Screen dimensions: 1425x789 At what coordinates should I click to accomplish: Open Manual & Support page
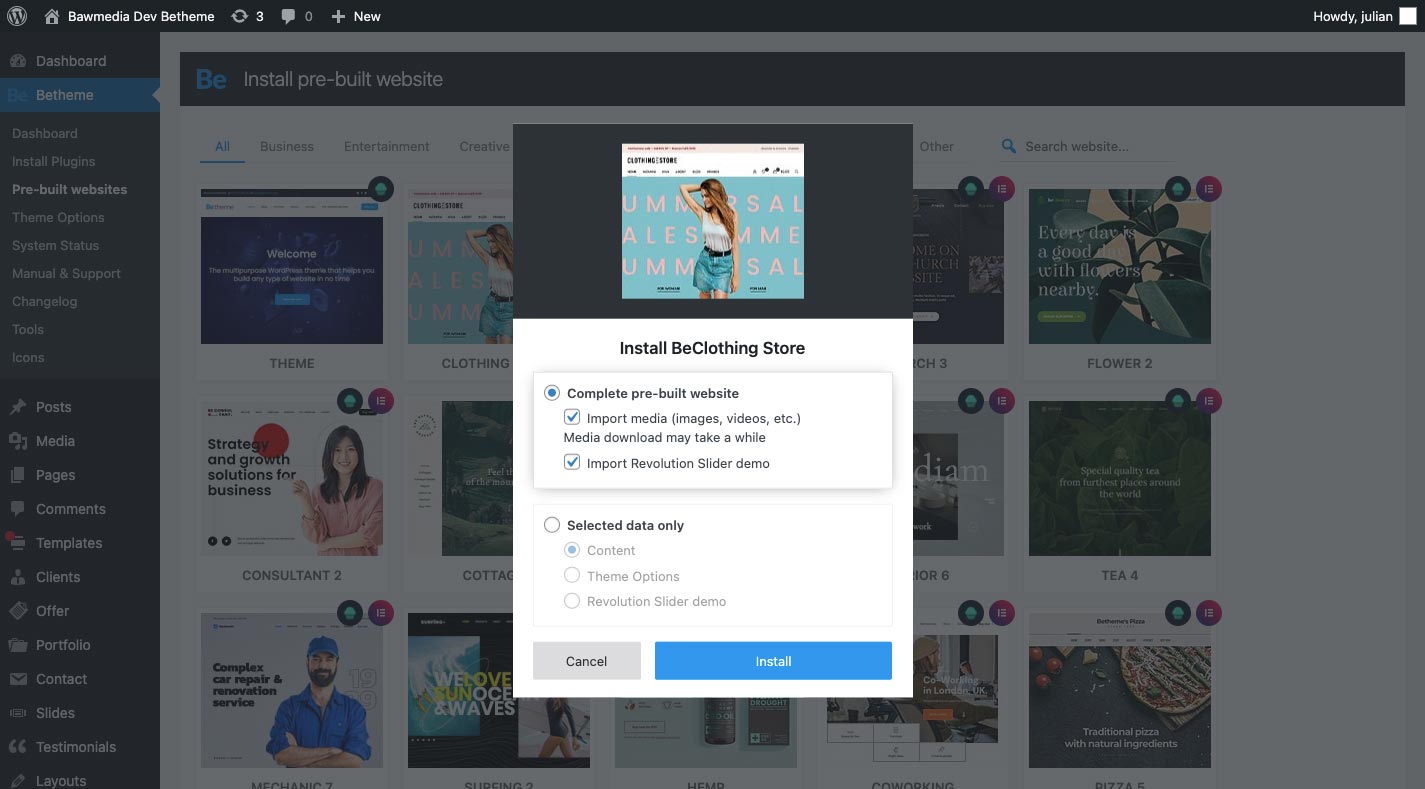coord(66,273)
